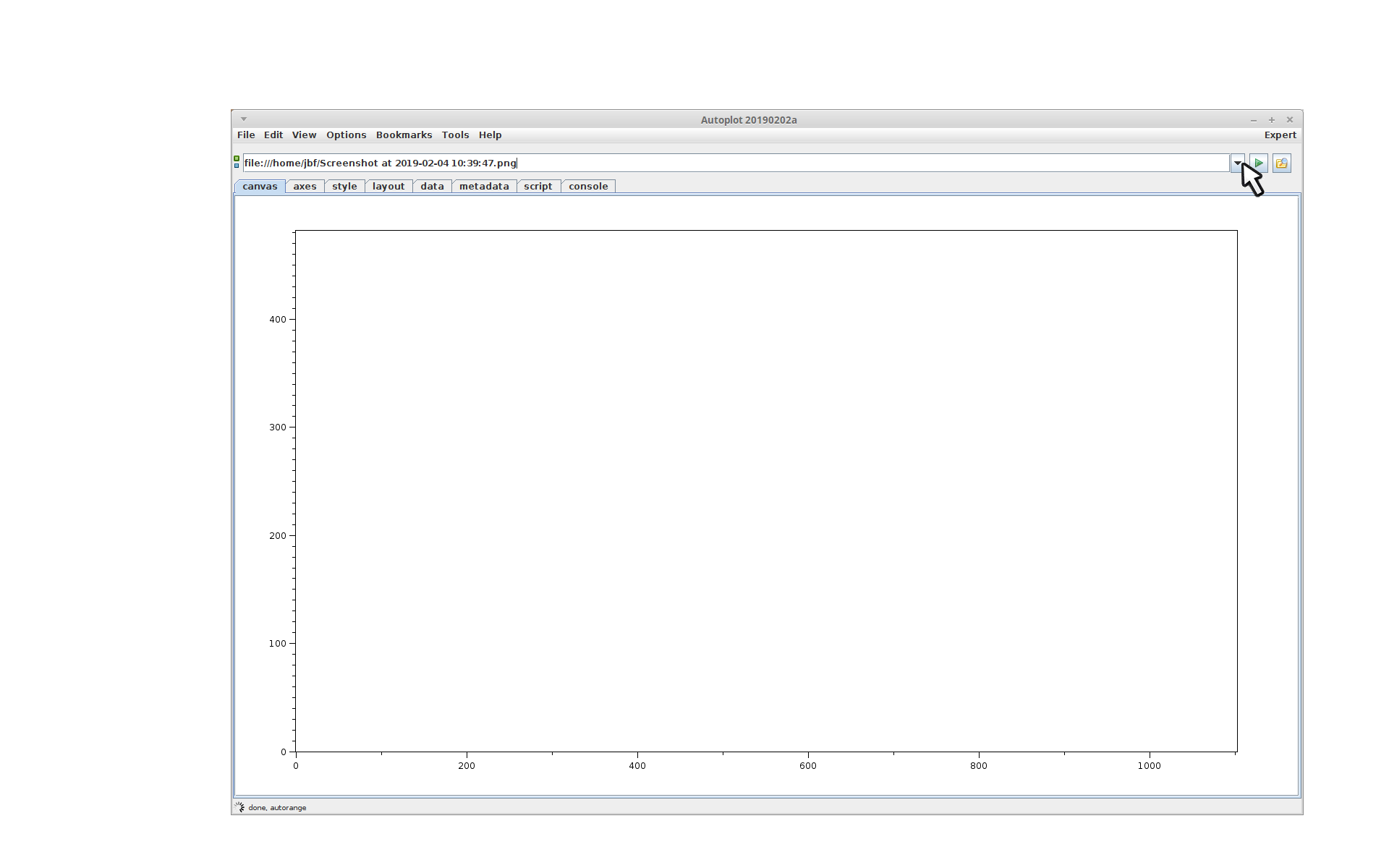Screen dimensions: 1389x868
Task: Open the file inspect browse icon
Action: pyautogui.click(x=1281, y=163)
